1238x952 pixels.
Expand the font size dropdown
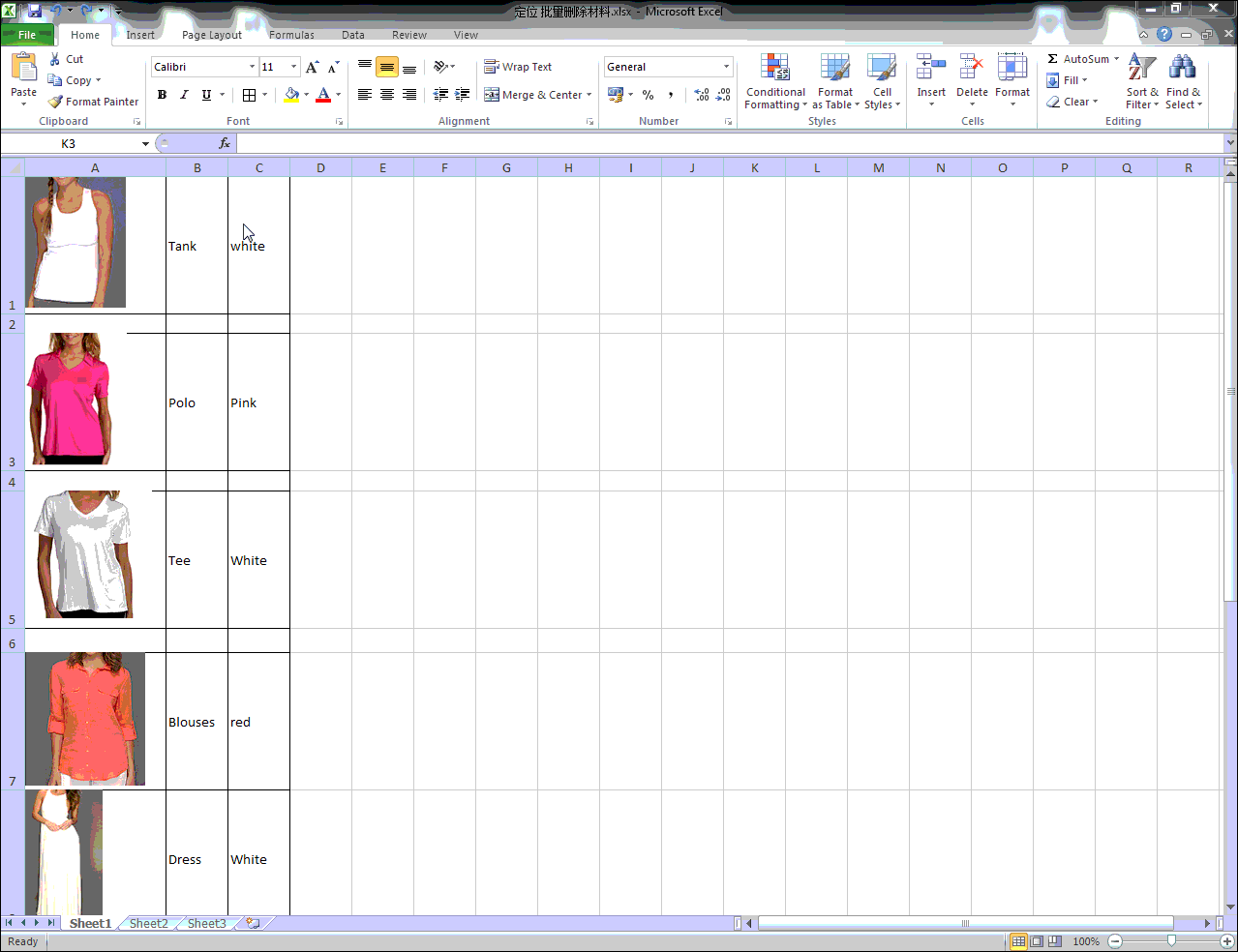click(x=293, y=67)
